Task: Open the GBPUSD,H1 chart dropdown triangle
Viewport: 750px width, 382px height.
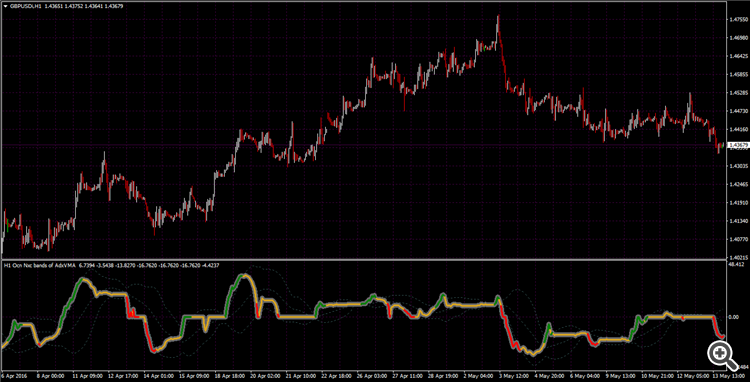Action: click(4, 6)
